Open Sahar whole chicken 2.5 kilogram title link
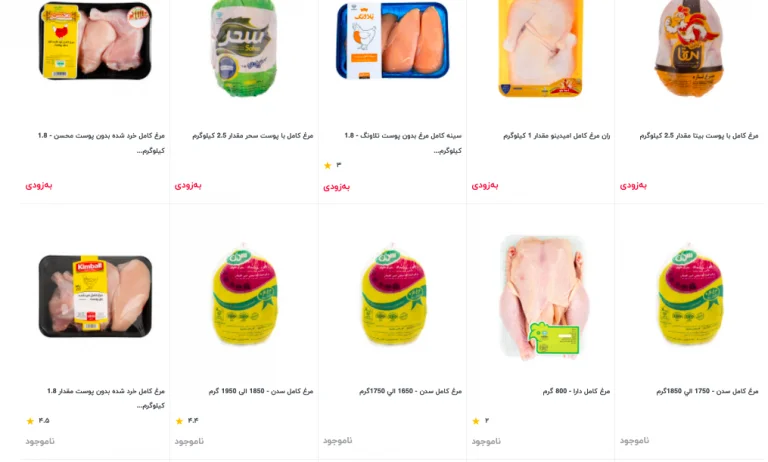 pos(252,136)
